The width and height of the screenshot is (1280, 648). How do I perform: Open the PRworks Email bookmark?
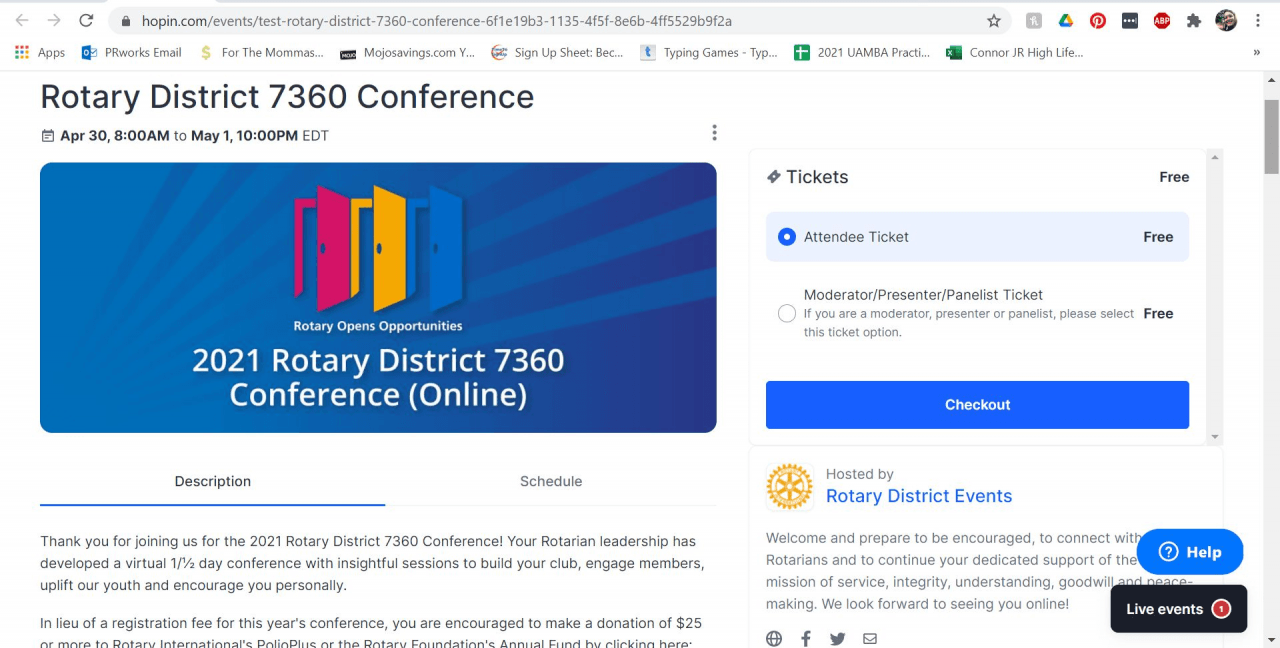(x=132, y=53)
